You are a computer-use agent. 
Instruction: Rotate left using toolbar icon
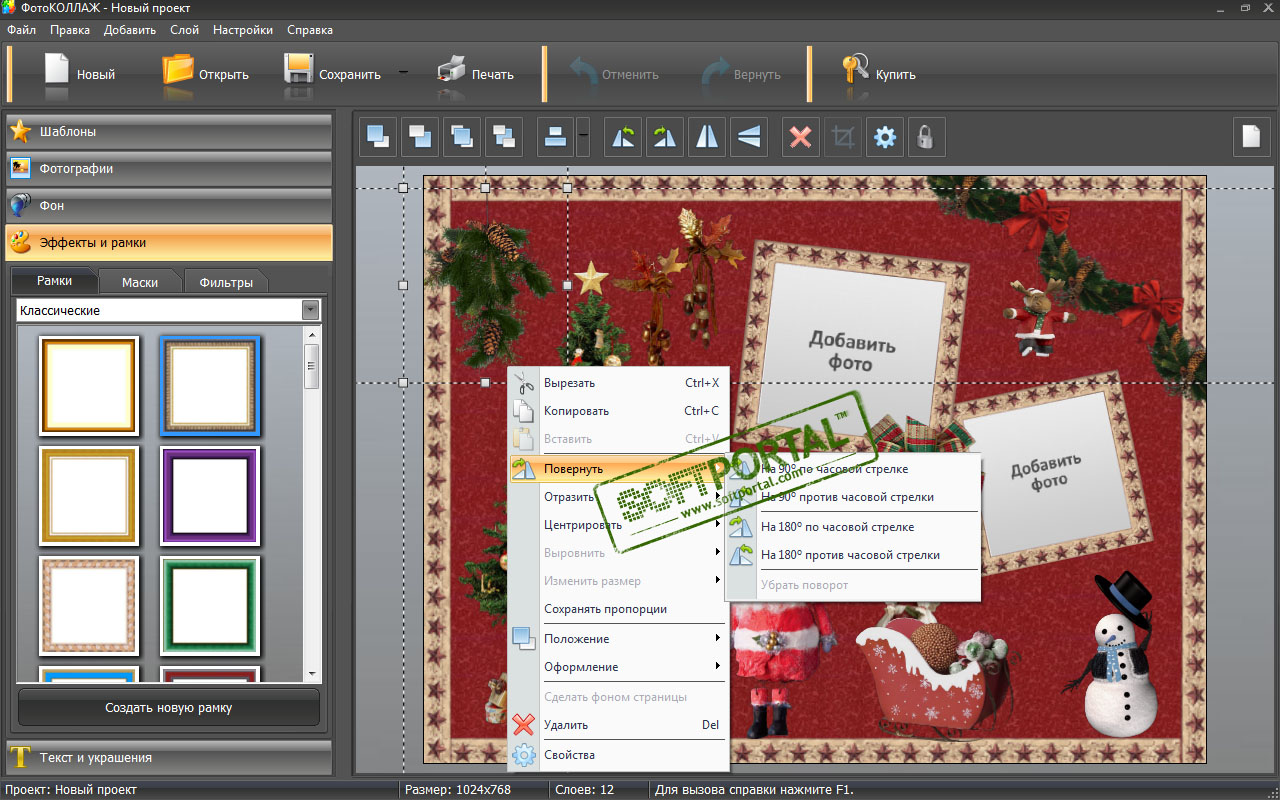(624, 136)
